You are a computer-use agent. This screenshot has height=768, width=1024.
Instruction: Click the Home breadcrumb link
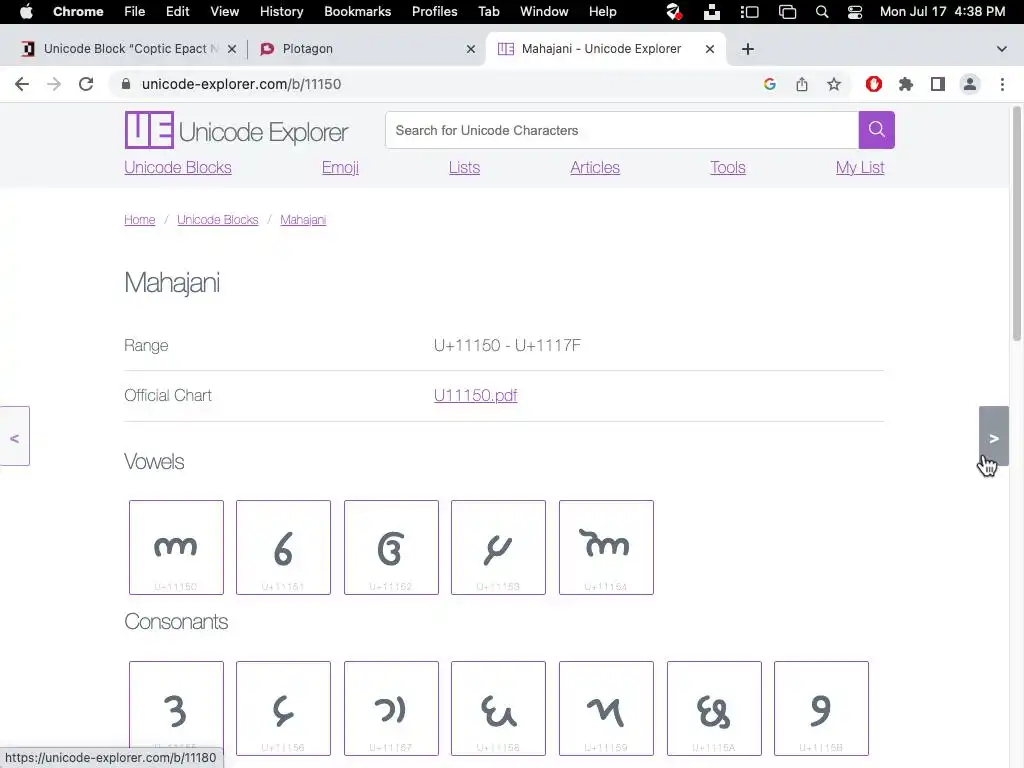(140, 220)
